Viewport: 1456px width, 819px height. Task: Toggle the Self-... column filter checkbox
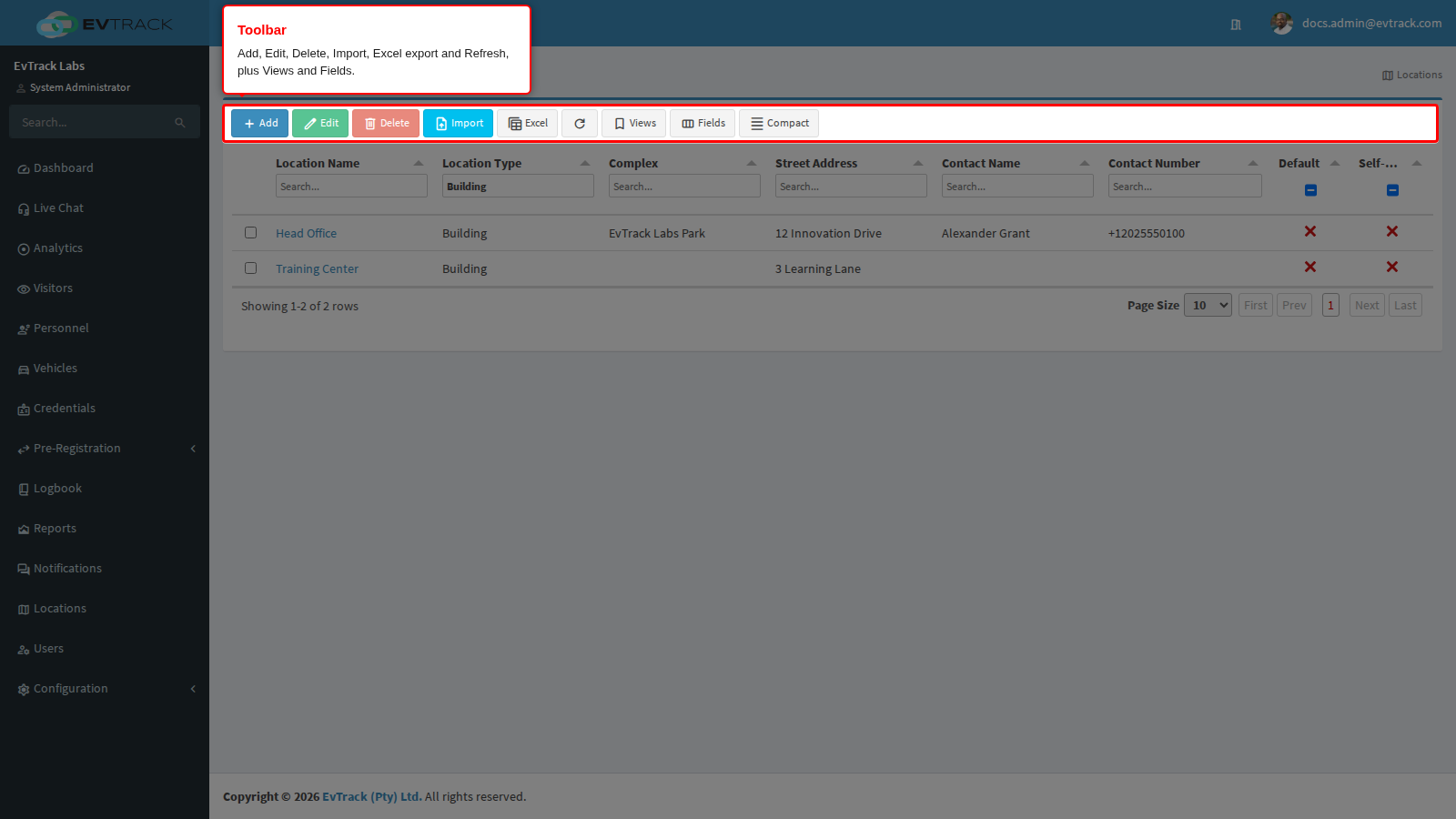tap(1392, 190)
